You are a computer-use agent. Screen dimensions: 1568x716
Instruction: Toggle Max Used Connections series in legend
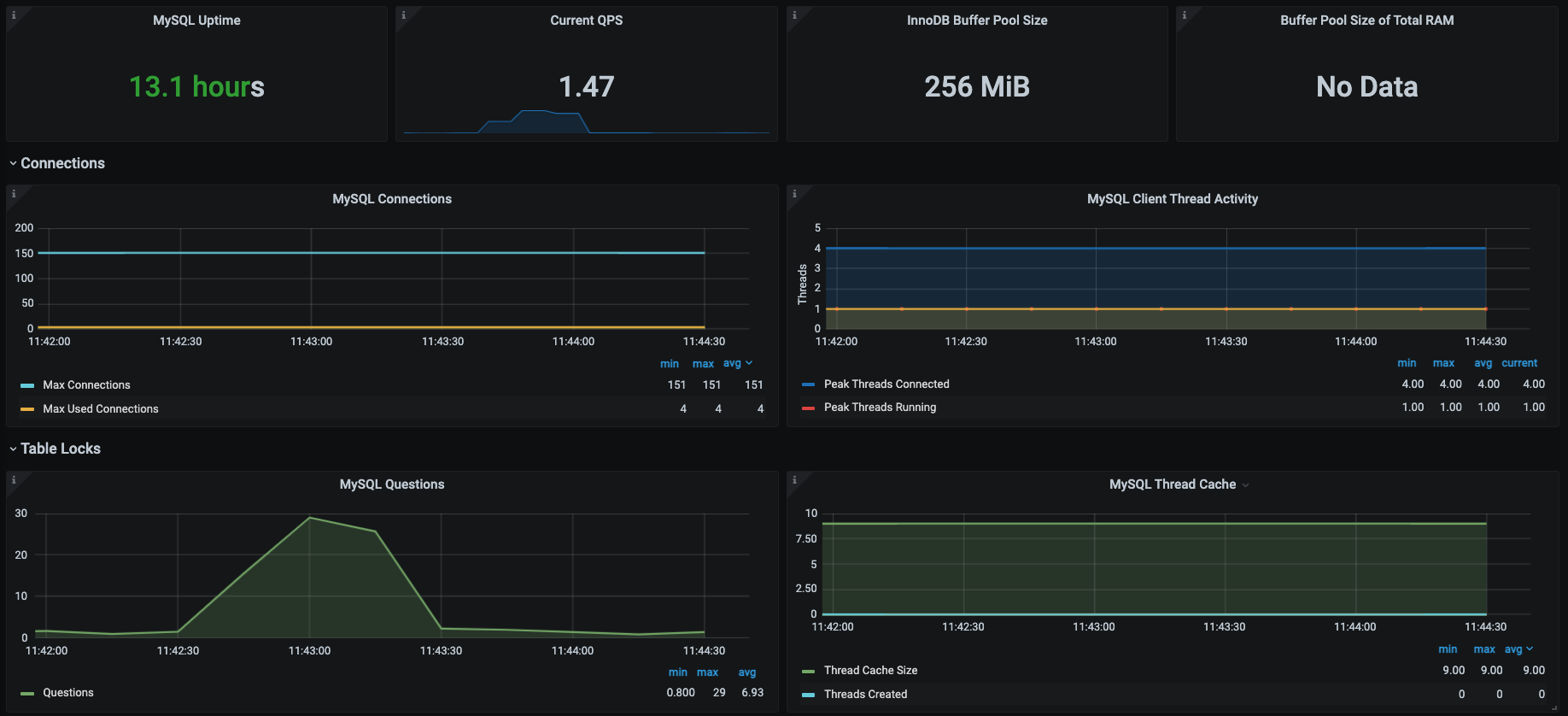click(101, 409)
